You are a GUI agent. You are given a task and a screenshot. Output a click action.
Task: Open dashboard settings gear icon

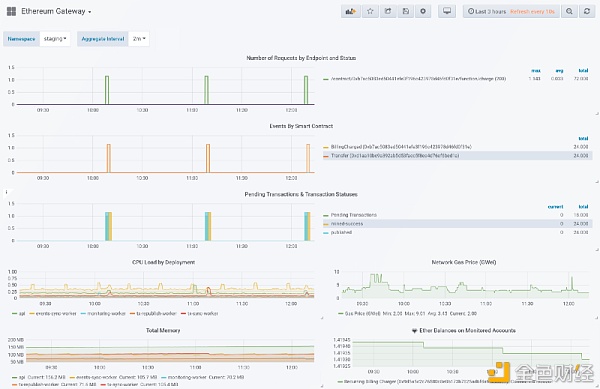click(423, 11)
